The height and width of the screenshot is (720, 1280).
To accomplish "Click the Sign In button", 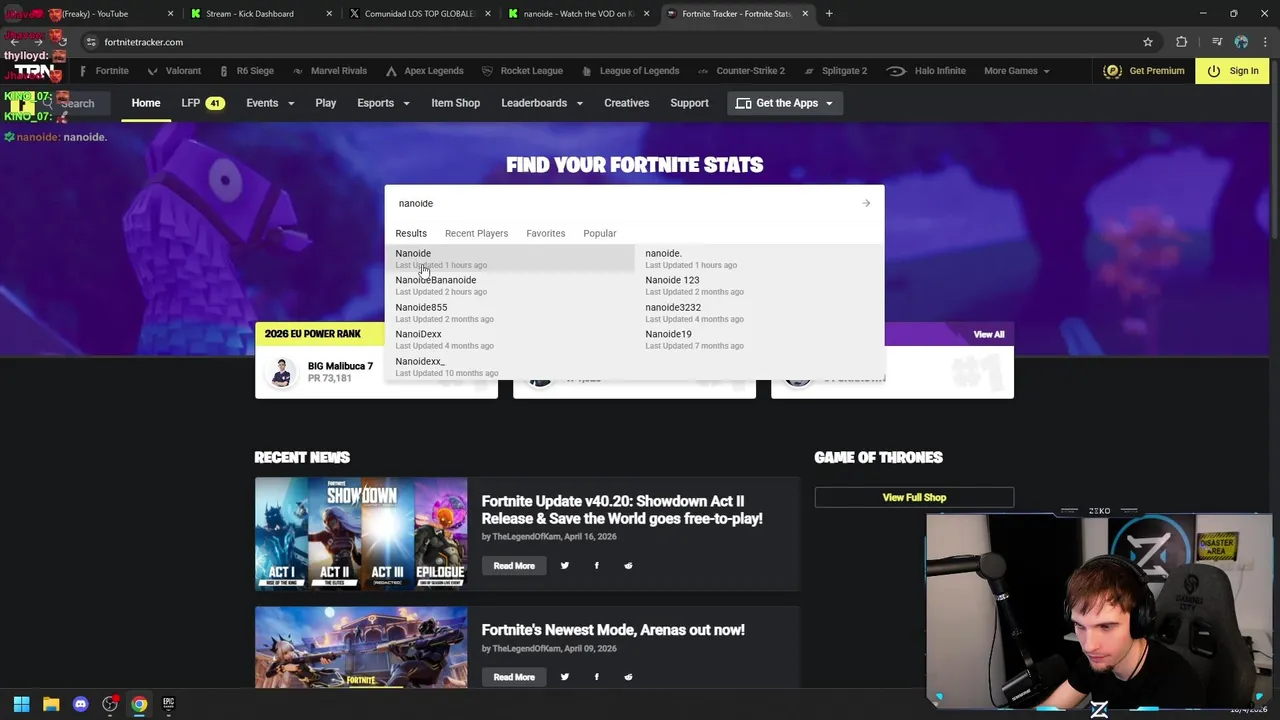I will point(1232,71).
